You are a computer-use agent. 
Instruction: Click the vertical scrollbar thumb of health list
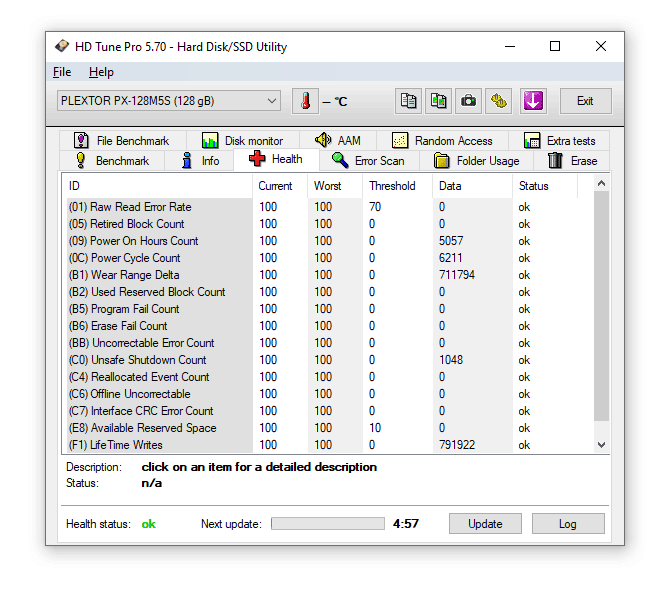tap(601, 306)
